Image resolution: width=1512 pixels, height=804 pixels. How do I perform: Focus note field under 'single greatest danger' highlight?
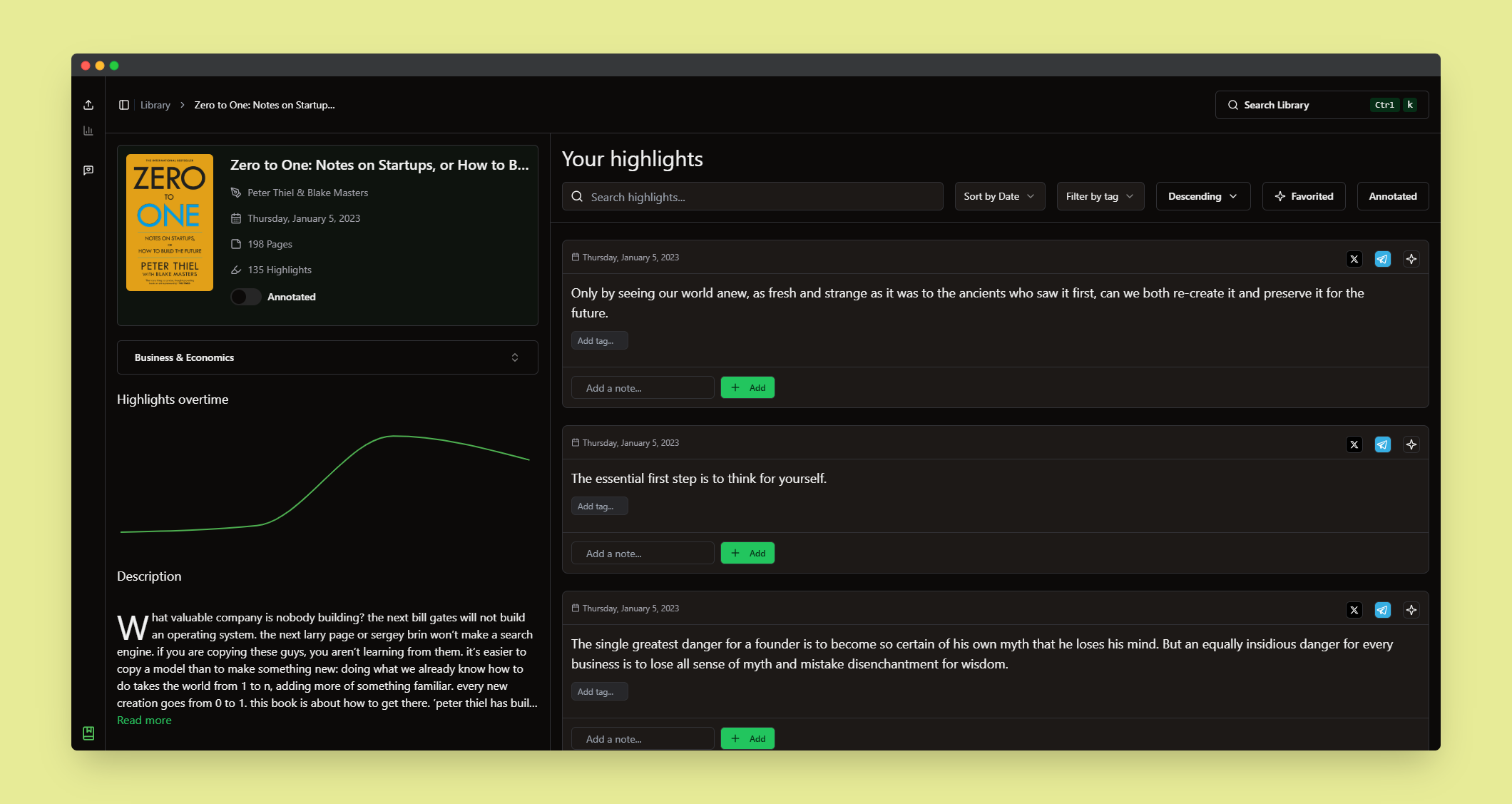point(643,738)
